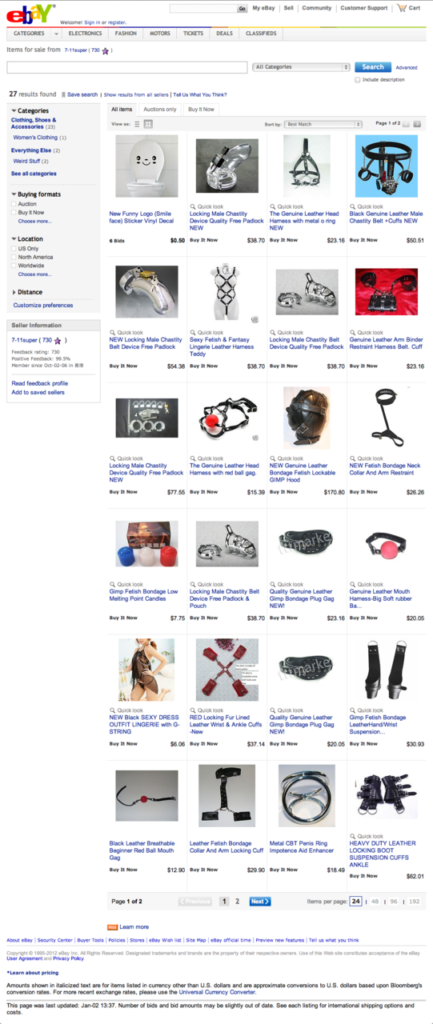
Task: Click the eBay logo
Action: [x=30, y=12]
